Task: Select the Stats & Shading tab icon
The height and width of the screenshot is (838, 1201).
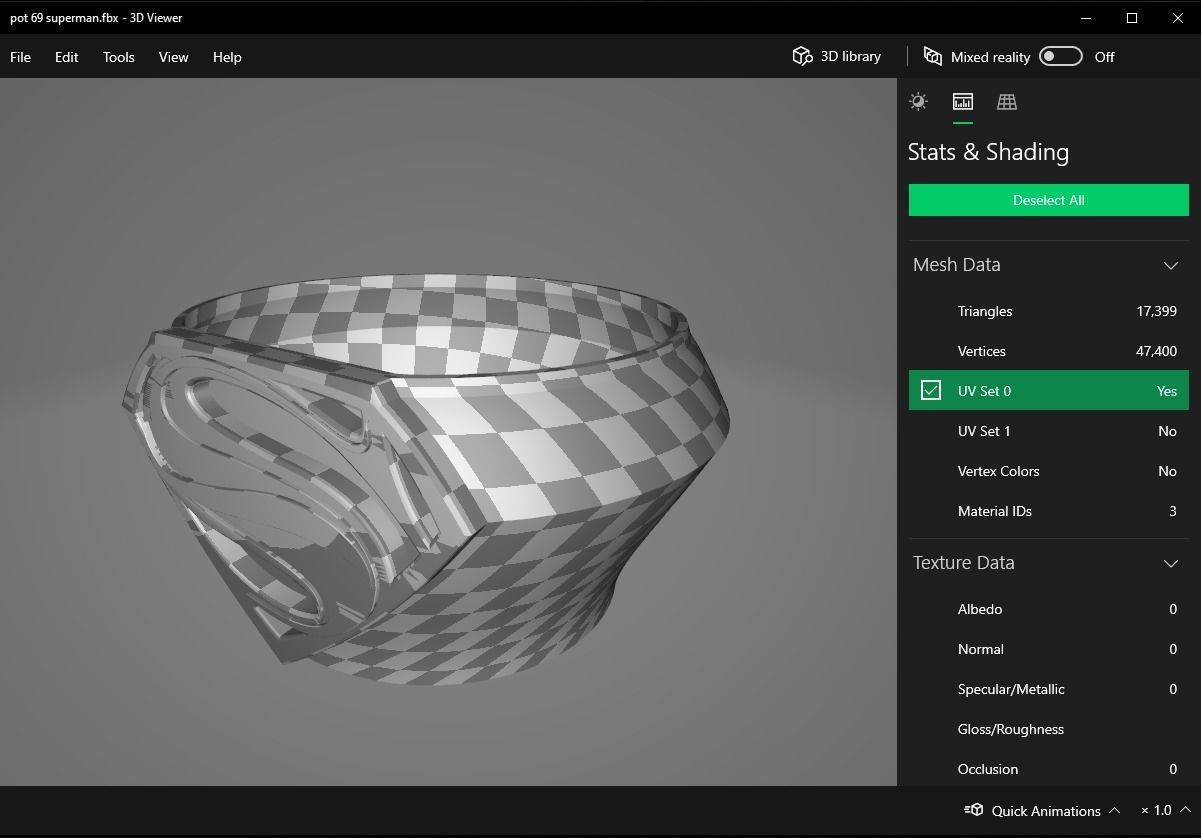Action: coord(962,101)
